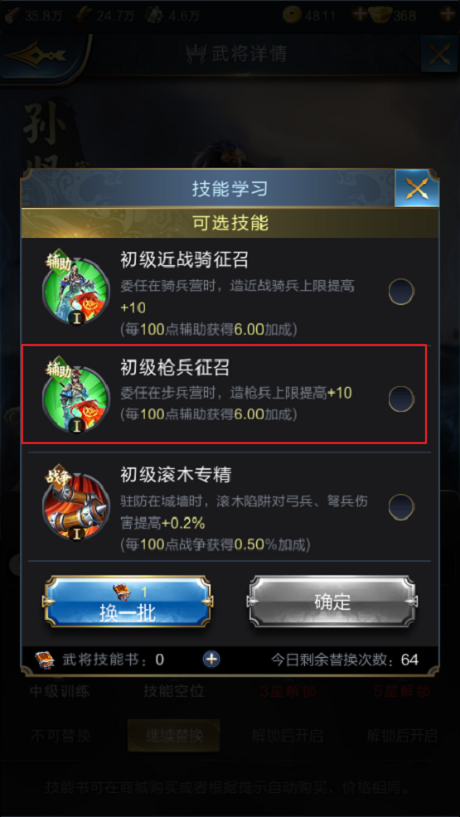Click the skill book icon beside 武将技能书
This screenshot has height=817, width=460.
(44, 660)
